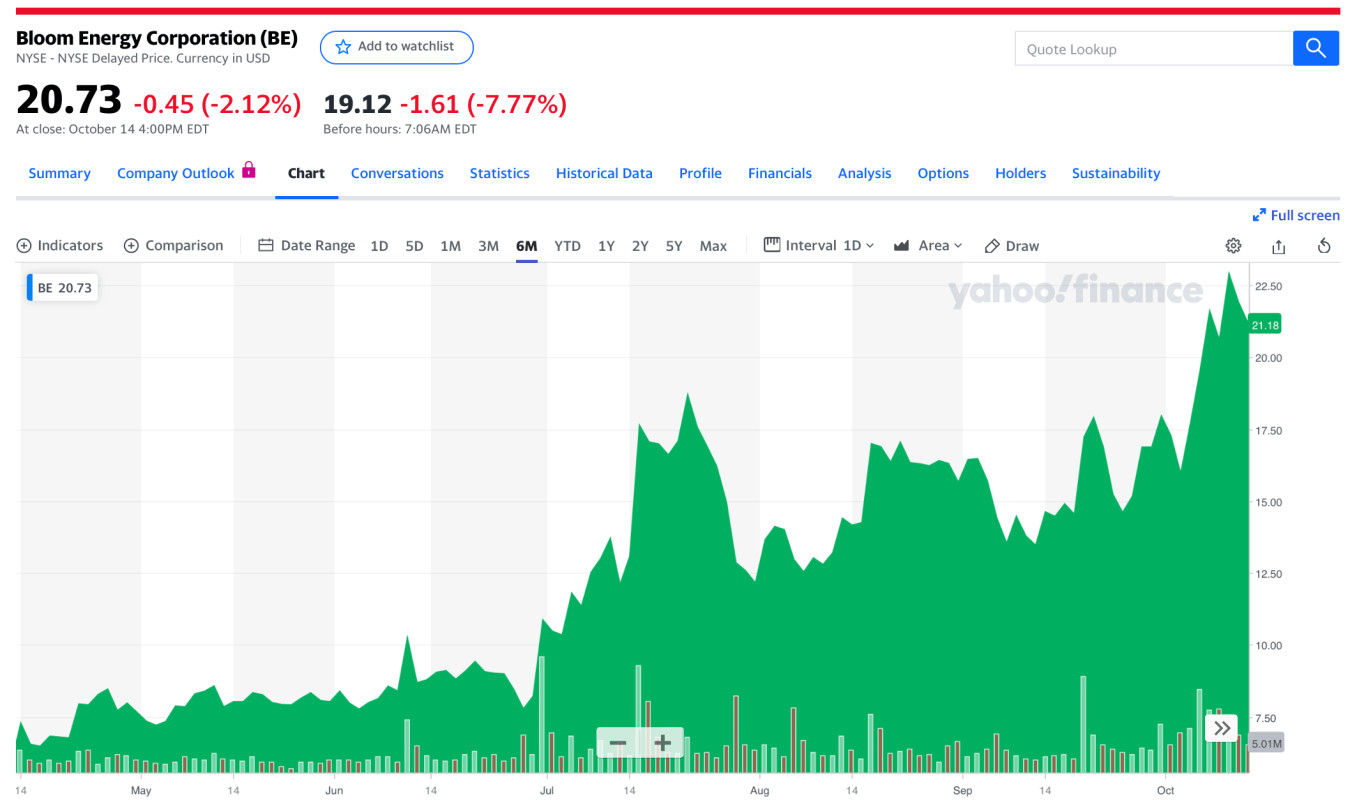
Task: Open the Sustainability tab
Action: point(1116,173)
